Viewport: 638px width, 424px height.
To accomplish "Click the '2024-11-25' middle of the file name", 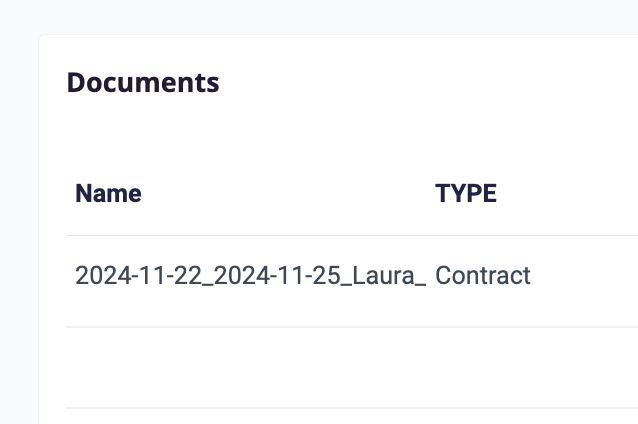I will tap(277, 275).
